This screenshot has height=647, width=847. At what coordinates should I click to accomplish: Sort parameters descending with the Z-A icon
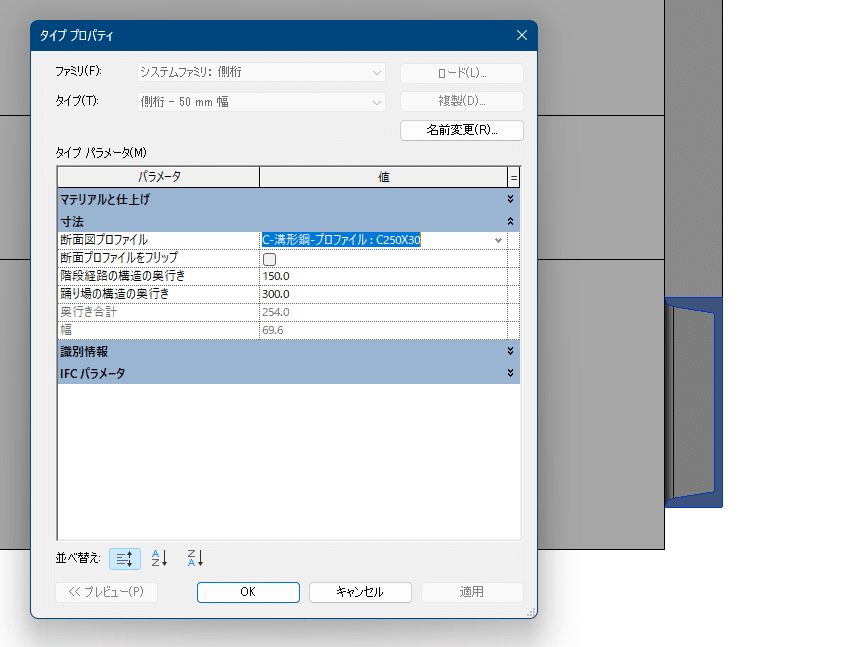(193, 558)
